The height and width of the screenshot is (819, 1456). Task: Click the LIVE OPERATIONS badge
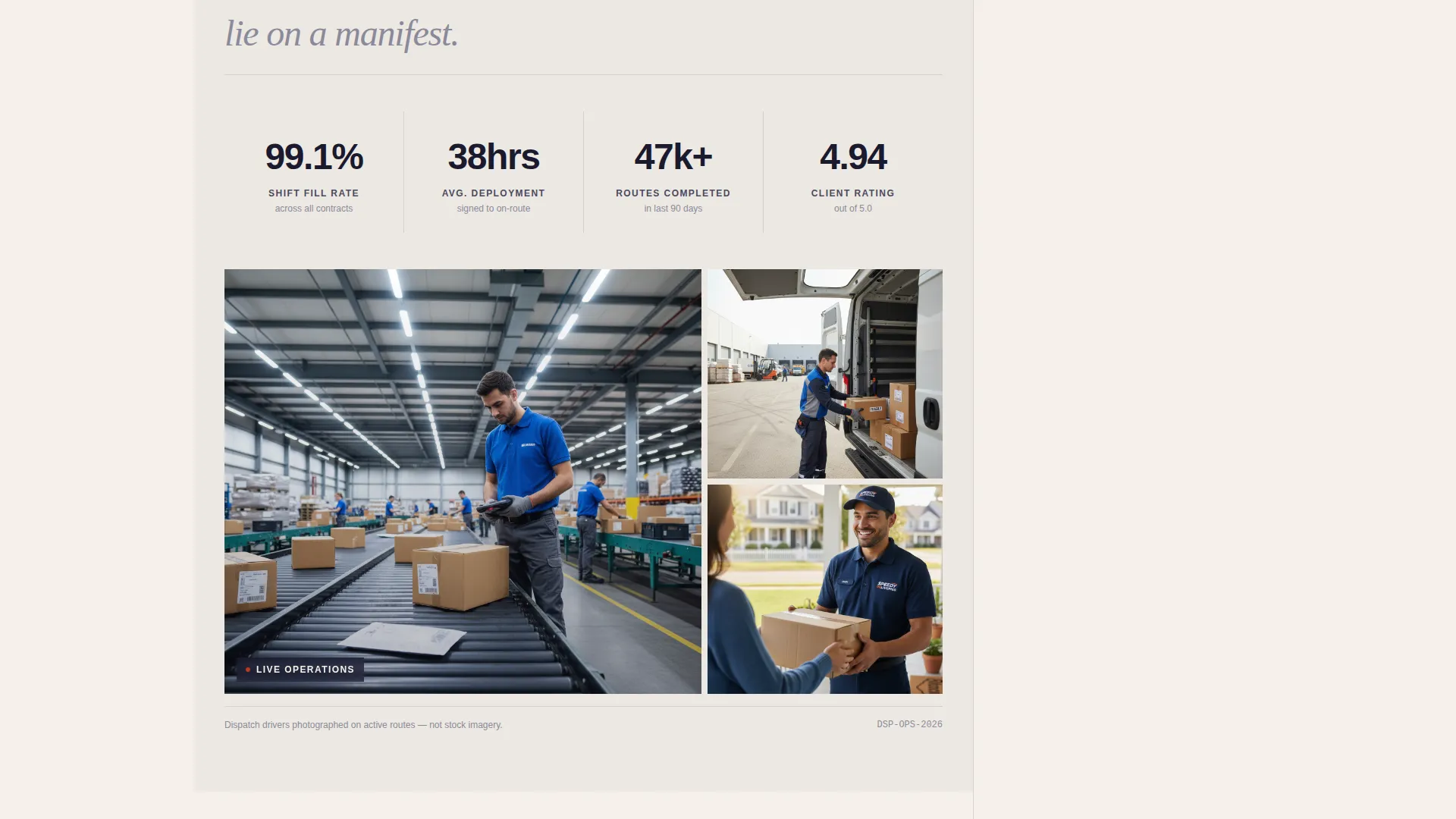[300, 670]
